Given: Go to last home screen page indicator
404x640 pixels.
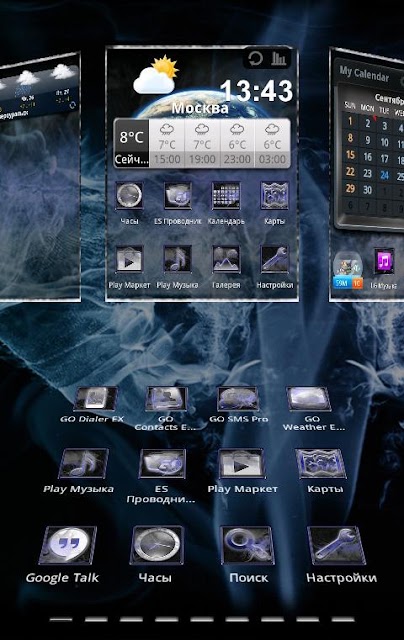Looking at the screenshot, I should 343,620.
